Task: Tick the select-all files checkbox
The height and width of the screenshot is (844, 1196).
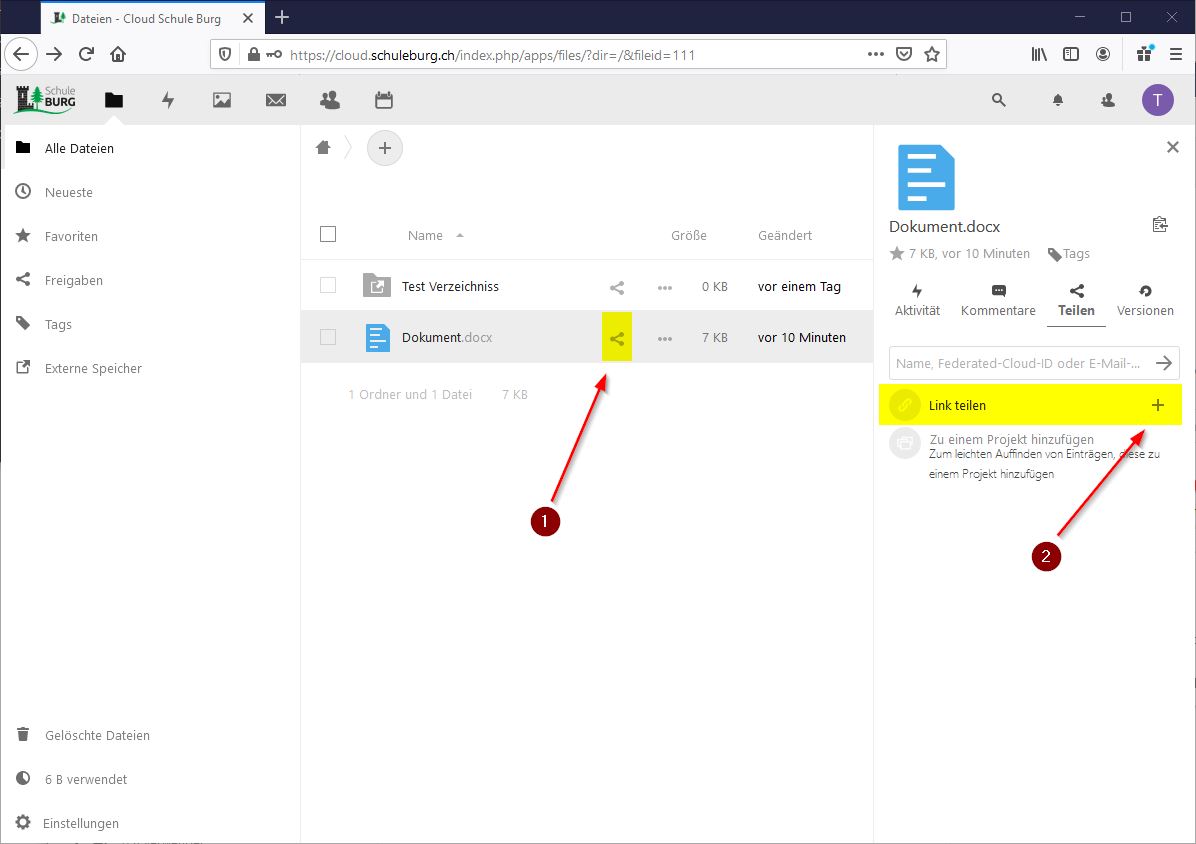Action: (x=328, y=235)
